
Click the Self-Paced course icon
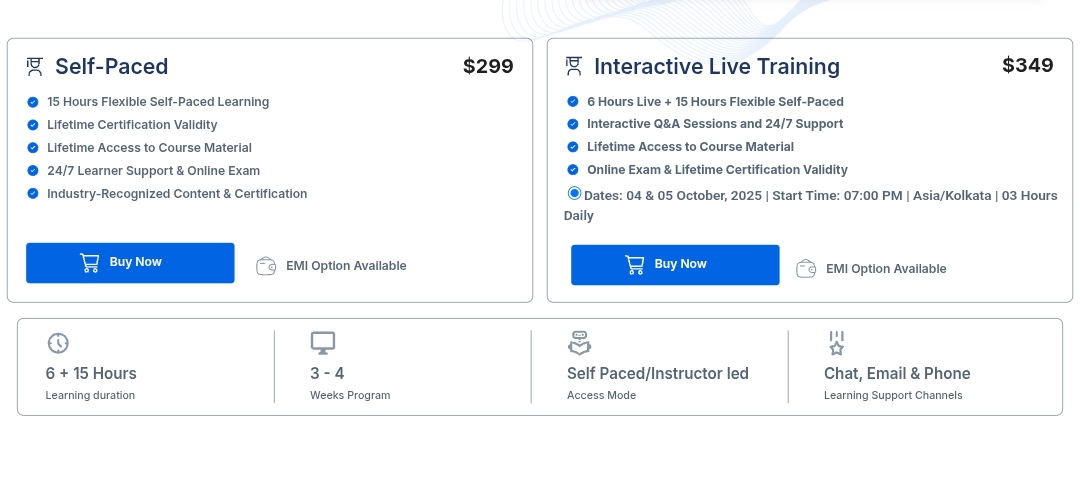35,67
